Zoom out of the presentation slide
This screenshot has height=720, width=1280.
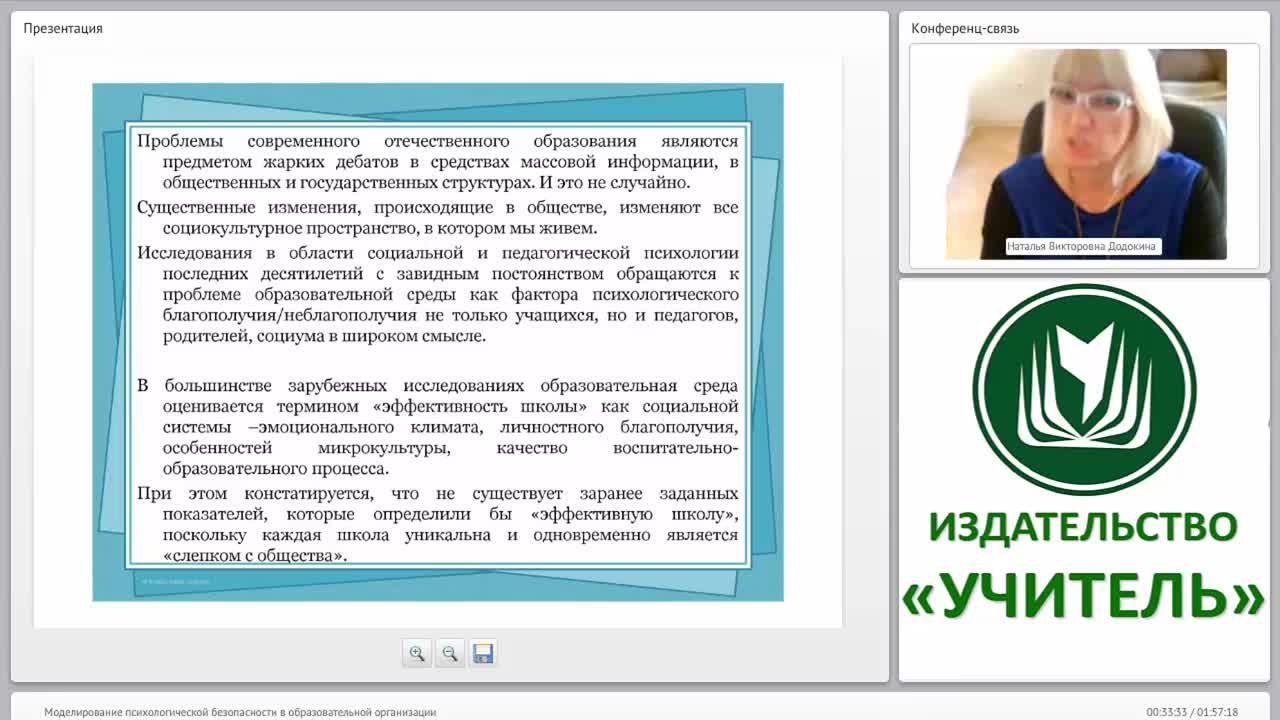point(450,653)
